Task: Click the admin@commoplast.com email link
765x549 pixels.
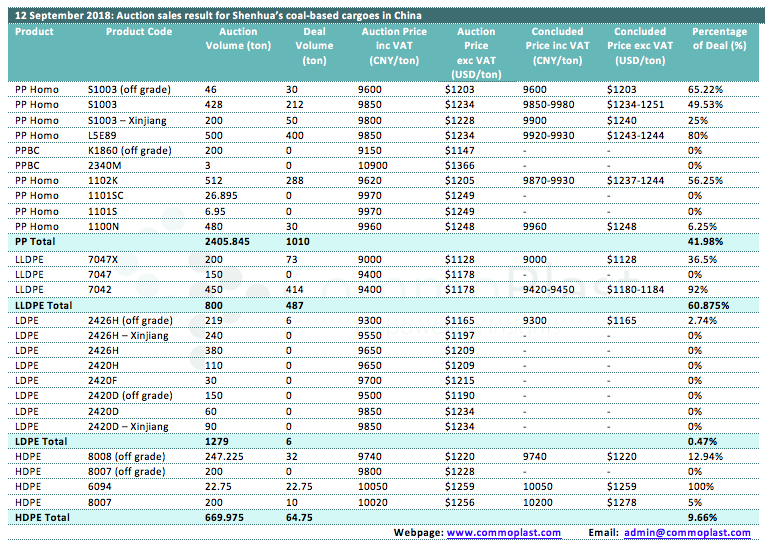Action: pyautogui.click(x=687, y=532)
